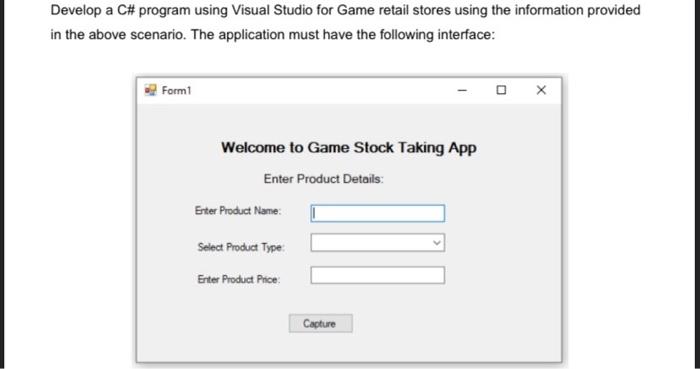Click the 'Enter Product Name:' label
Viewport: 700px width, 369px height.
(238, 211)
